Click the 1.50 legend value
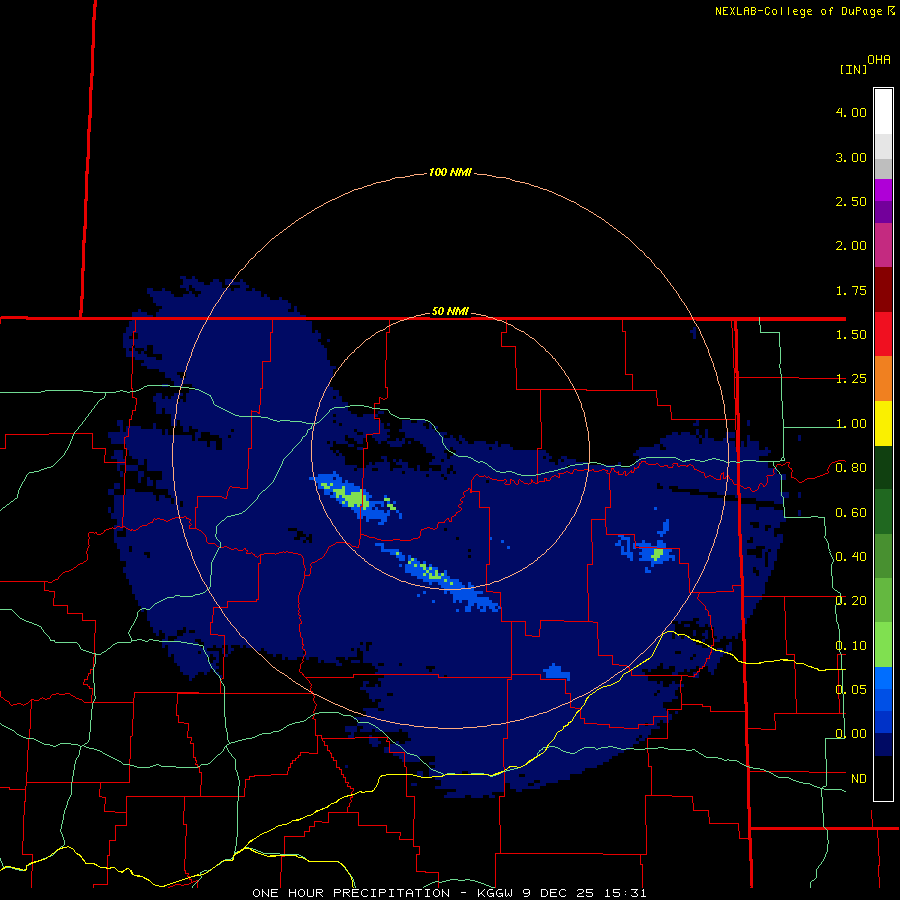900x900 pixels. pos(851,335)
